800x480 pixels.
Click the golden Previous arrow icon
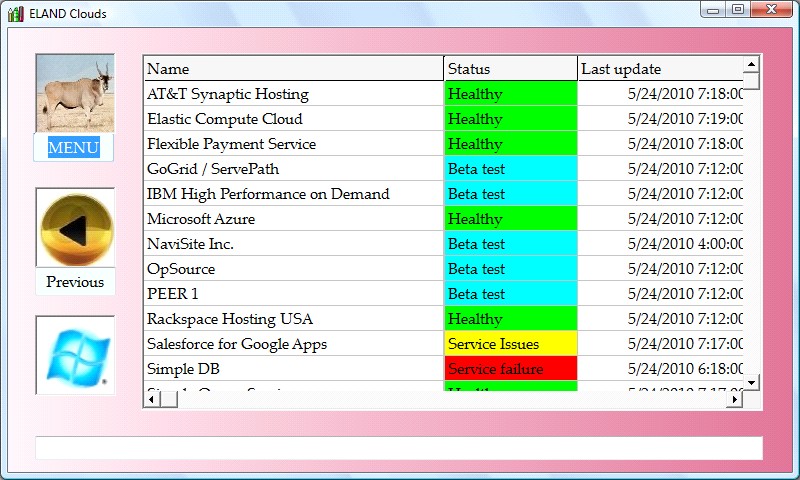pos(75,229)
